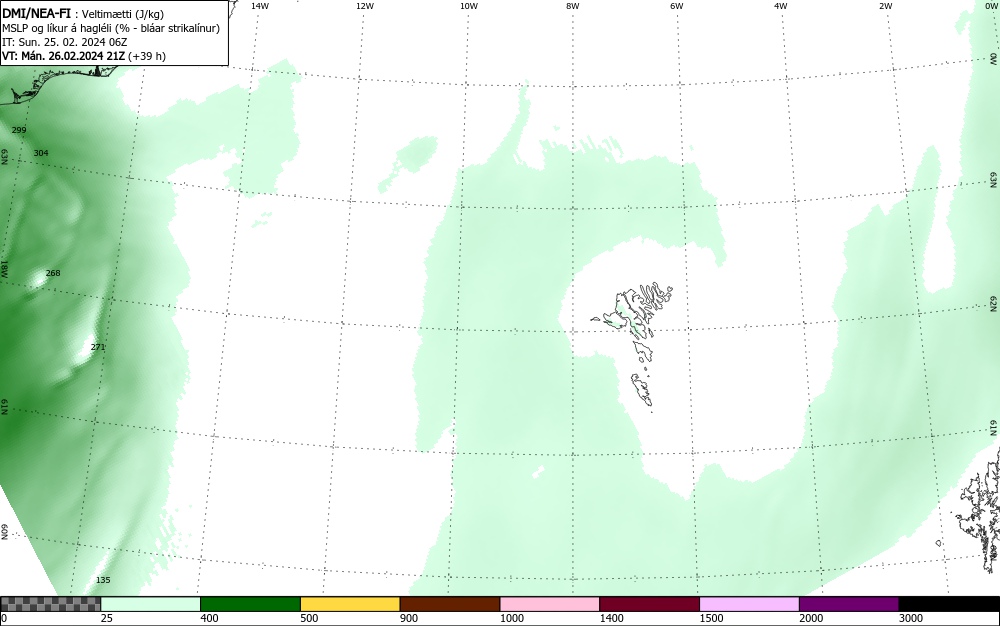Viewport: 1000px width, 626px height.
Task: Click the light mint 25–400 legend swatch
Action: click(151, 604)
